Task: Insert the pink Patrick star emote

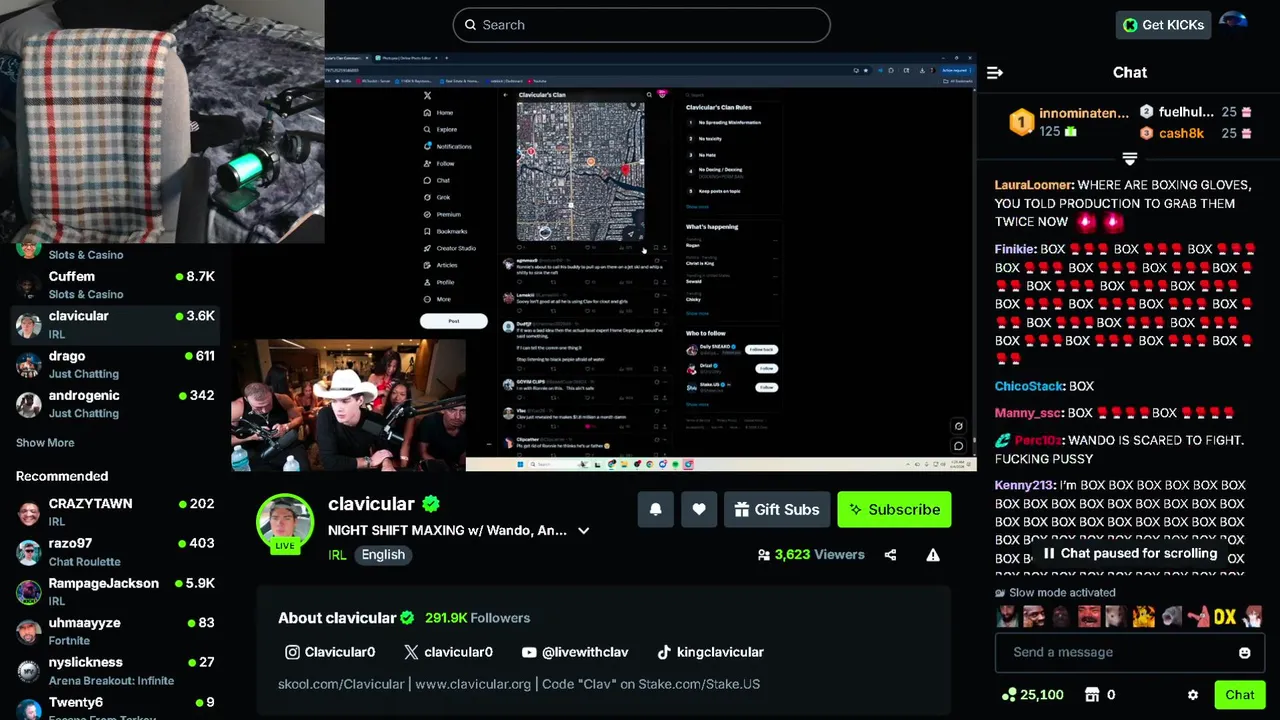Action: 1197,617
